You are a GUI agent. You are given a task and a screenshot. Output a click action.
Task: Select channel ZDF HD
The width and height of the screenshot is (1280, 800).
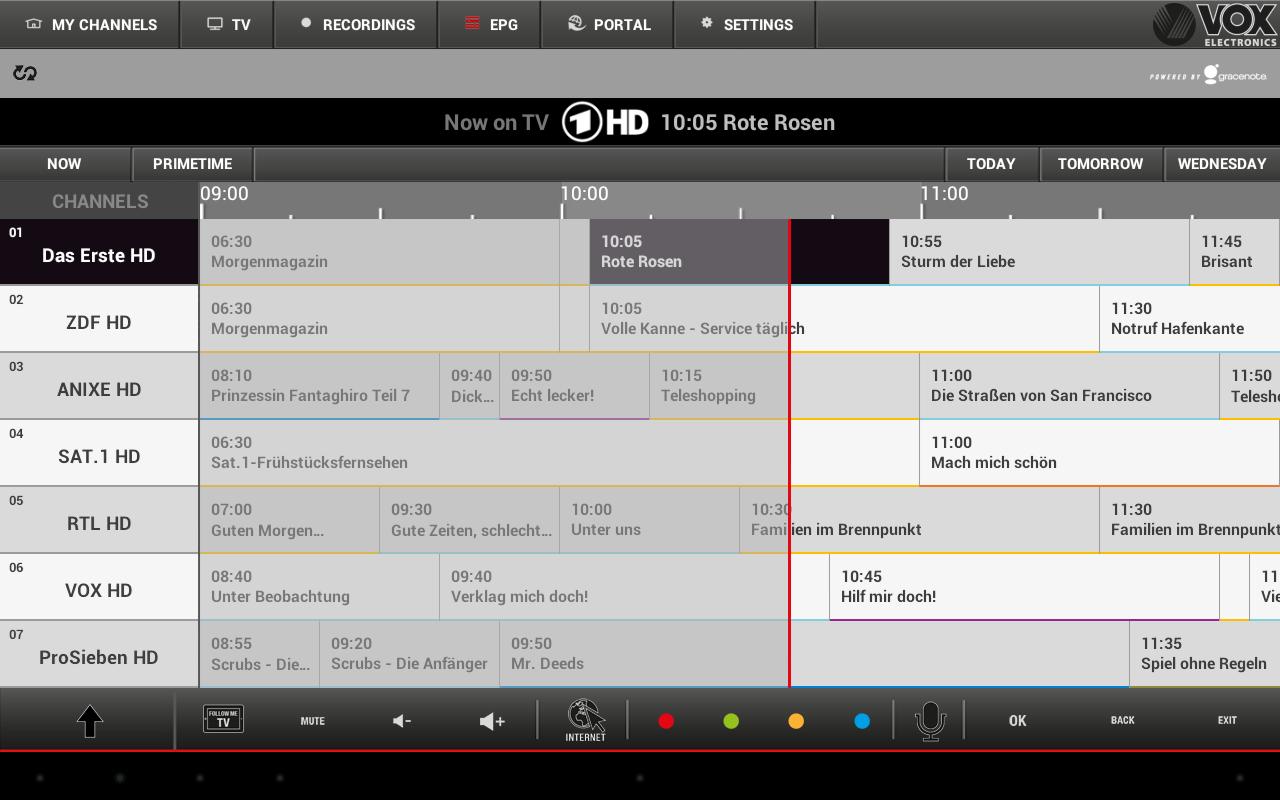(99, 319)
